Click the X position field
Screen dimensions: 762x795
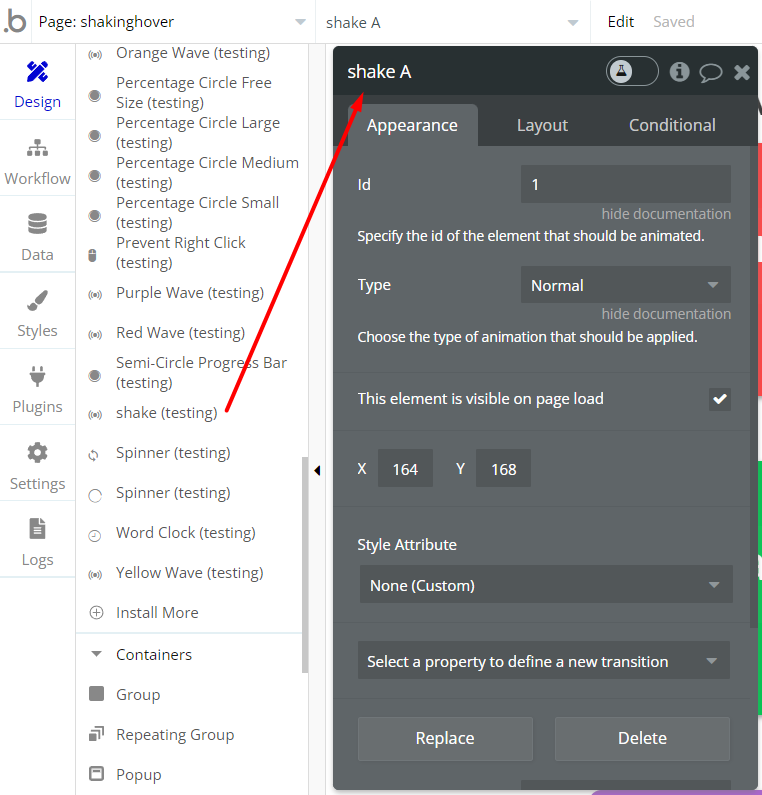coord(405,468)
